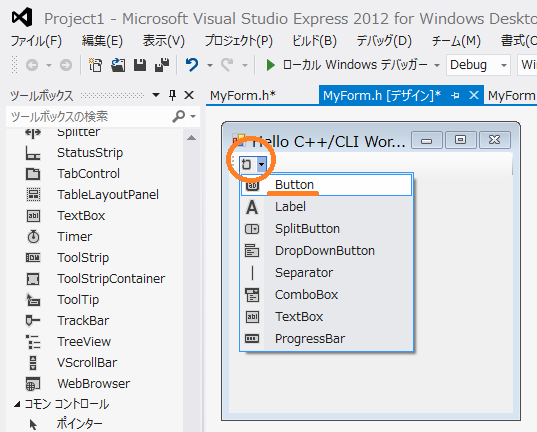The image size is (537, 432).
Task: Click the navigate forward arrow icon
Action: [x=66, y=65]
